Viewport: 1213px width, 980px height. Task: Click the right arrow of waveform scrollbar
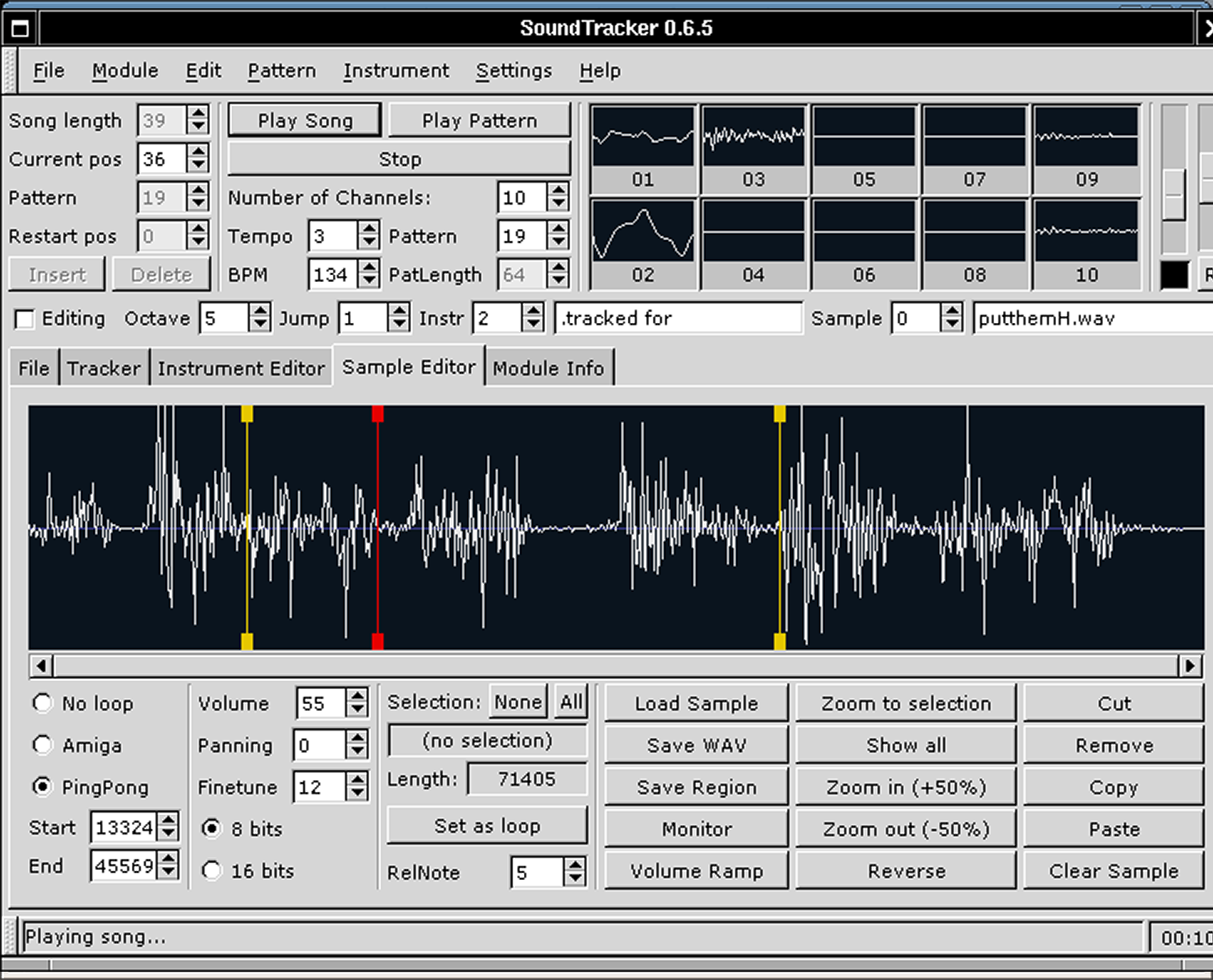(x=1189, y=665)
